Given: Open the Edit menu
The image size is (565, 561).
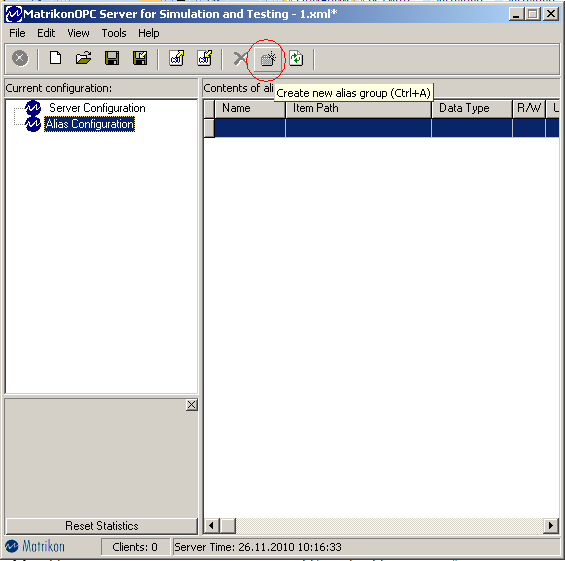Looking at the screenshot, I should coord(46,33).
